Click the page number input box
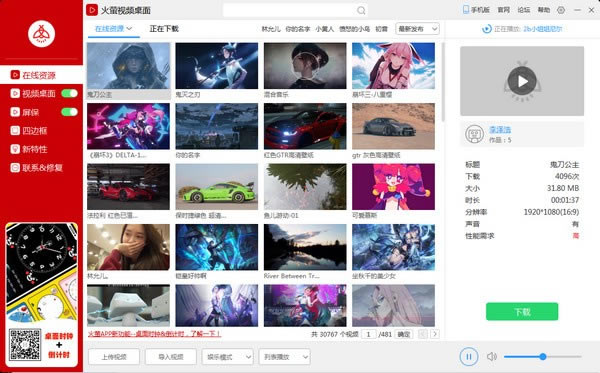 point(368,334)
